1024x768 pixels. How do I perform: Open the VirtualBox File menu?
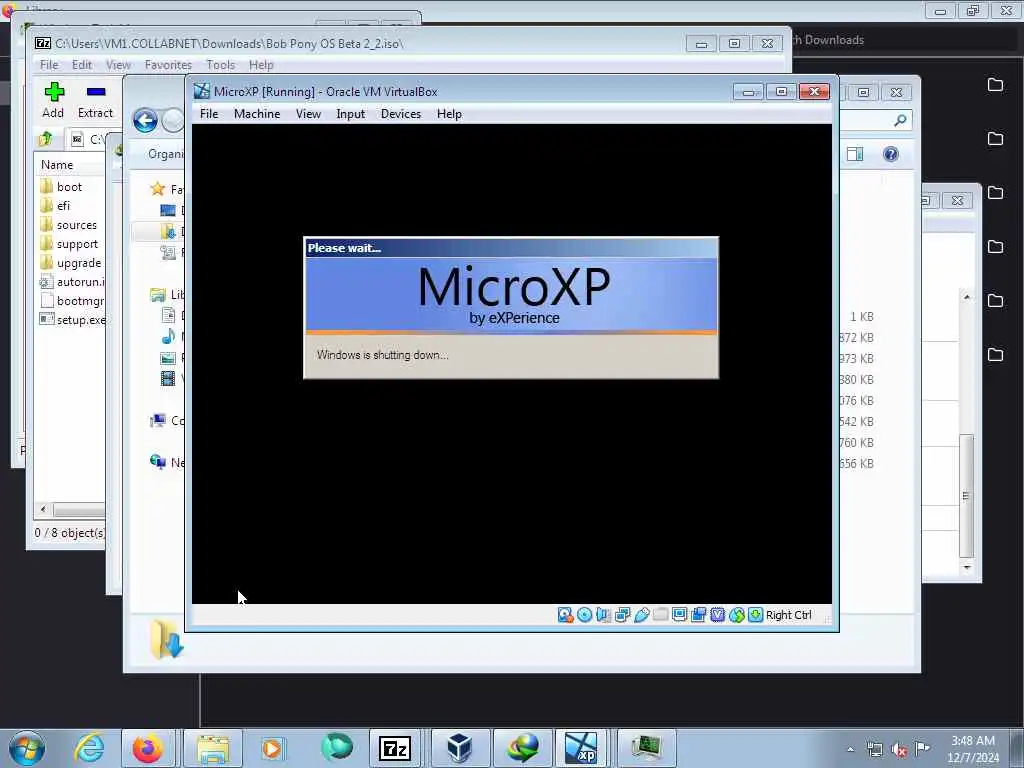point(209,114)
